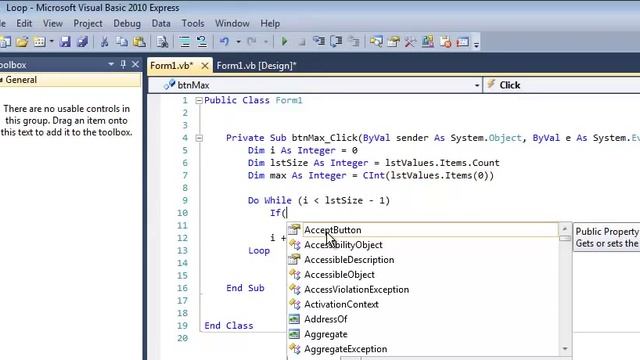Open the Properties Window toolbar icon
Image resolution: width=640 pixels, height=360 pixels.
tap(393, 42)
